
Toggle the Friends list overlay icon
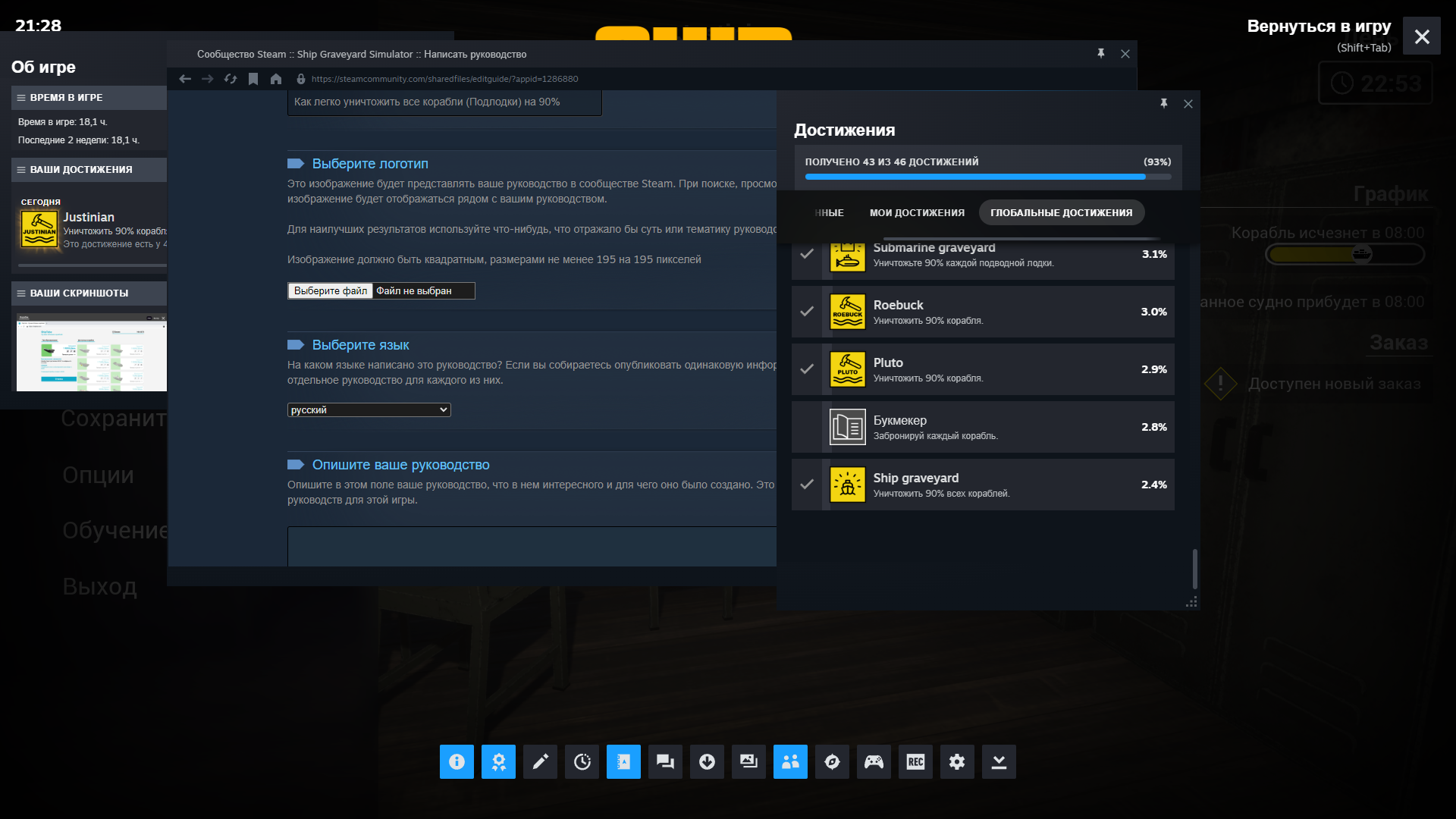pos(790,761)
